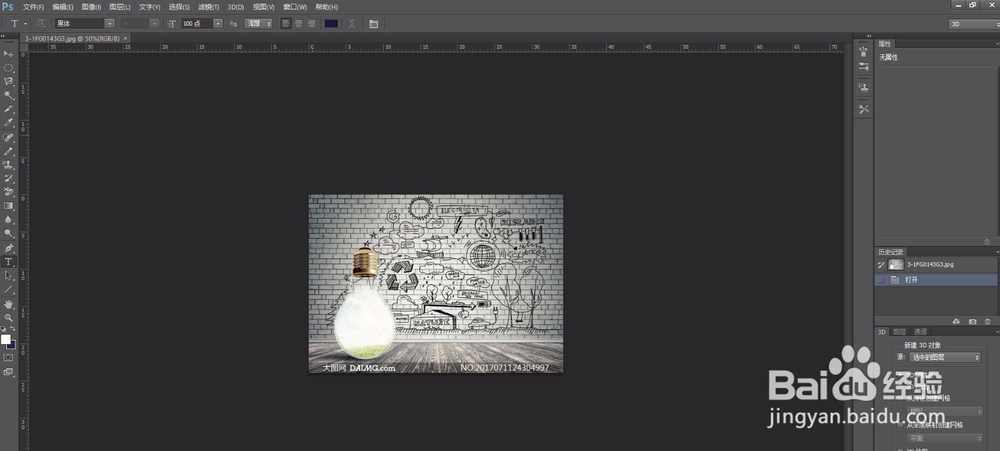
Task: Select the Crop tool
Action: click(x=9, y=109)
